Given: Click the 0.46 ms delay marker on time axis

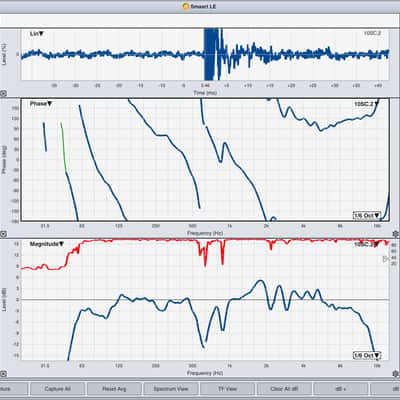Looking at the screenshot, I should (x=205, y=86).
